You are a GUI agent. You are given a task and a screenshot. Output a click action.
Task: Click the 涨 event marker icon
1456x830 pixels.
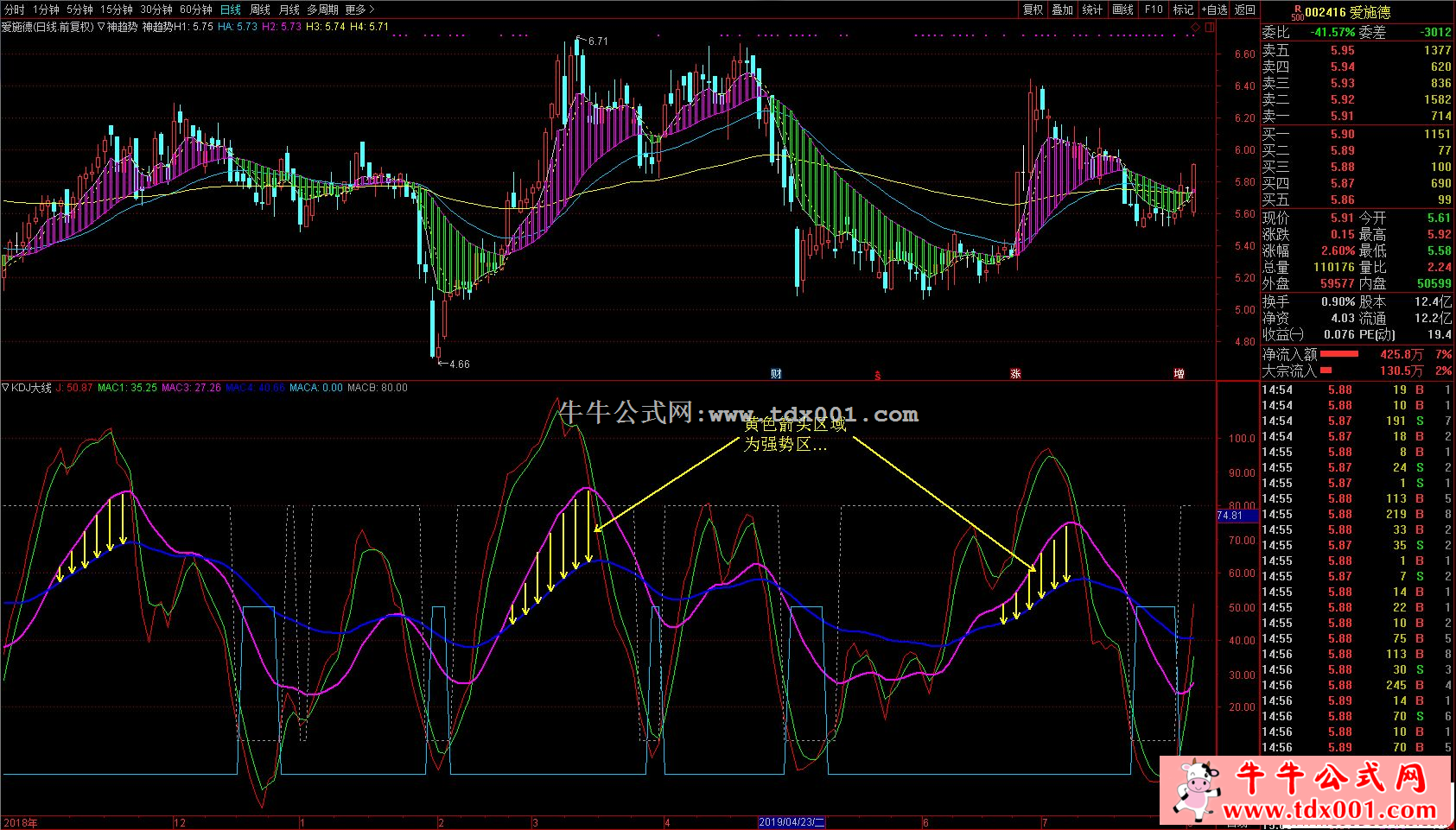coord(1016,373)
